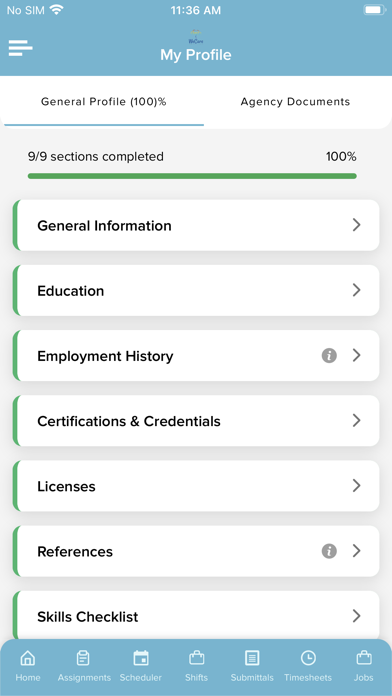Tap the Home icon in bottom bar

28,658
